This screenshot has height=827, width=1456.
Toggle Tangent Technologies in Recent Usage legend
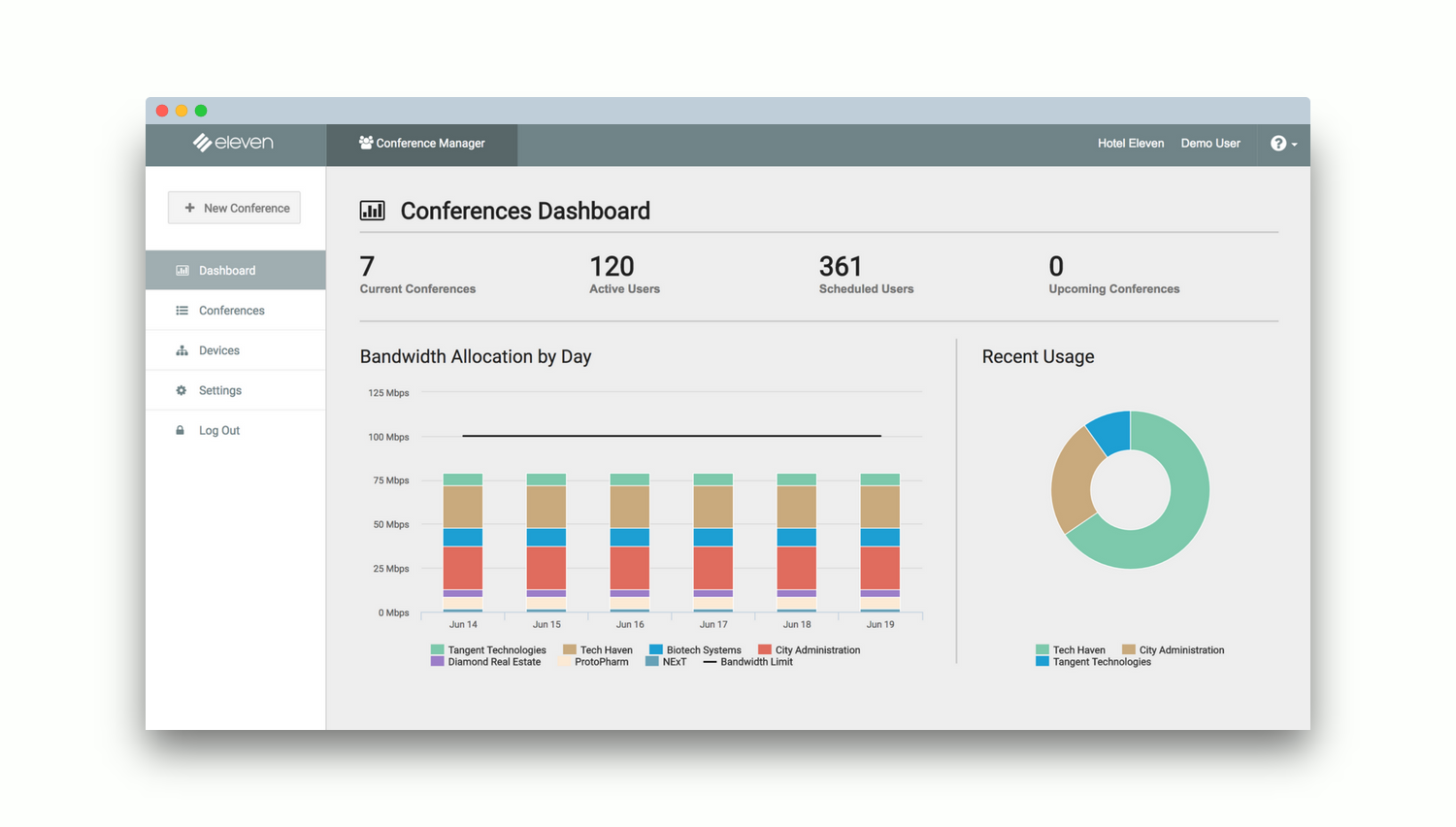[1093, 662]
